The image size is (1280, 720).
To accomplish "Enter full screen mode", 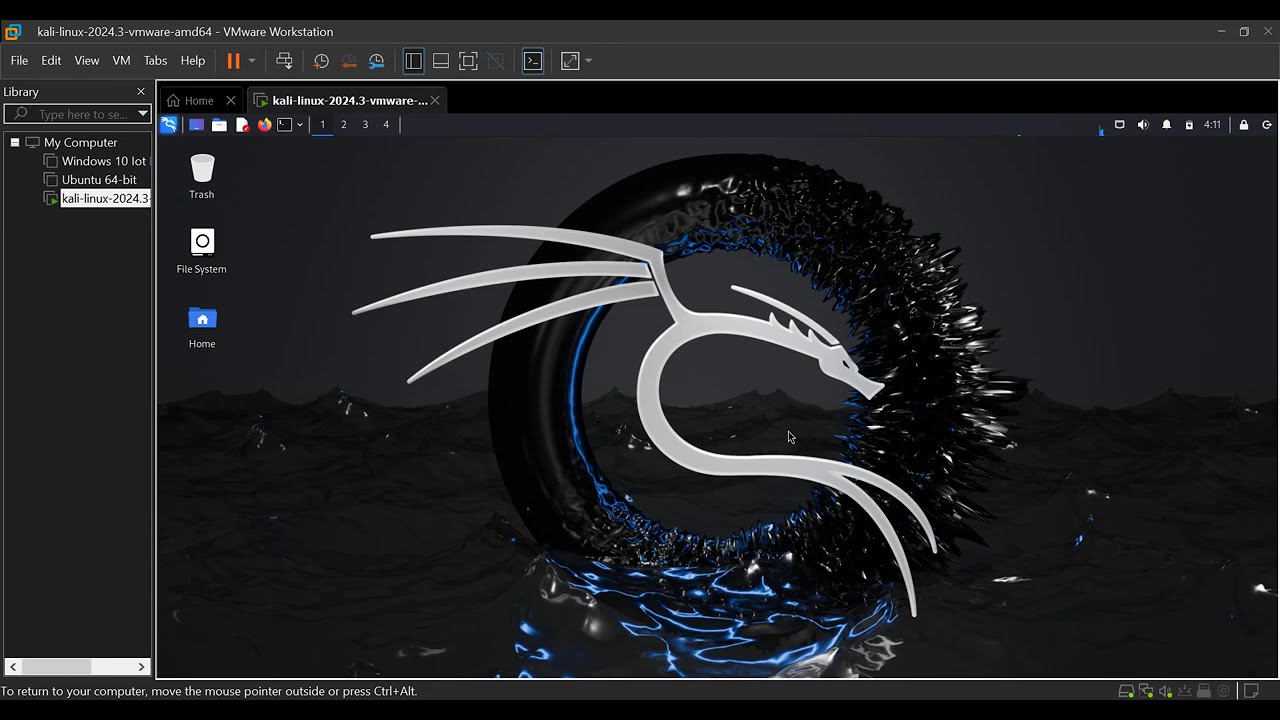I will pyautogui.click(x=468, y=61).
